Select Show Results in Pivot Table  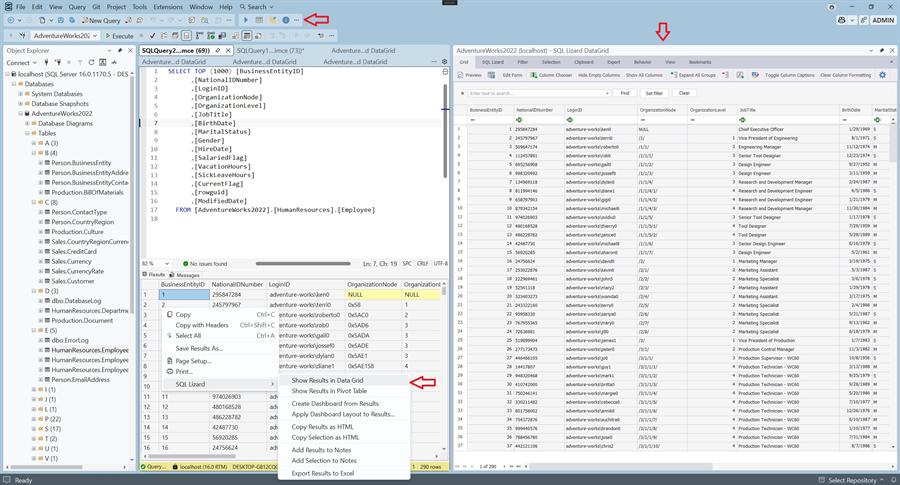[329, 391]
